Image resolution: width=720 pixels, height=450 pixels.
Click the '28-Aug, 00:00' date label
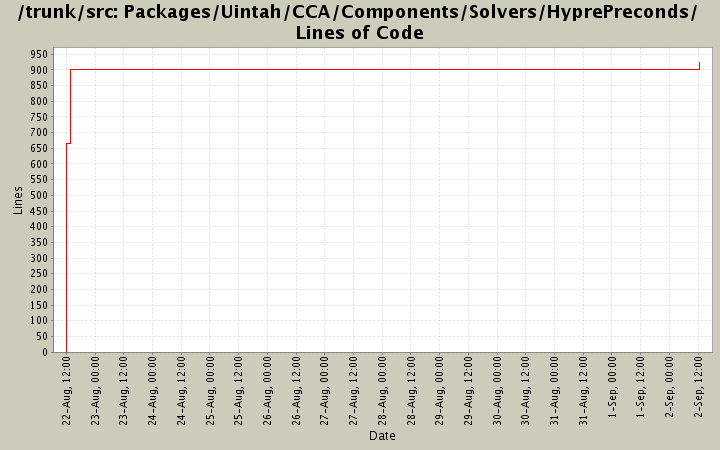pyautogui.click(x=382, y=390)
